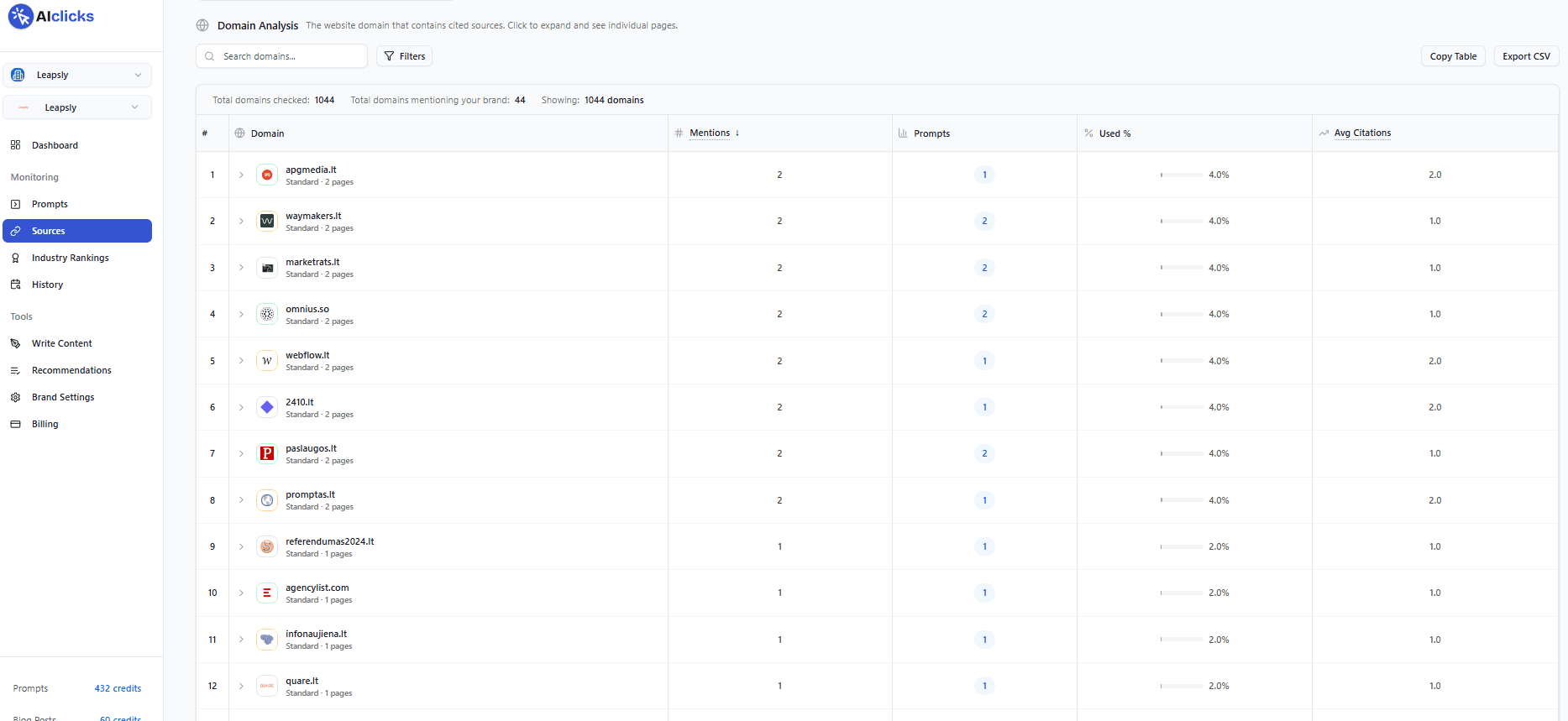Go to Dashboard
Viewport: 1568px width, 721px height.
[77, 145]
